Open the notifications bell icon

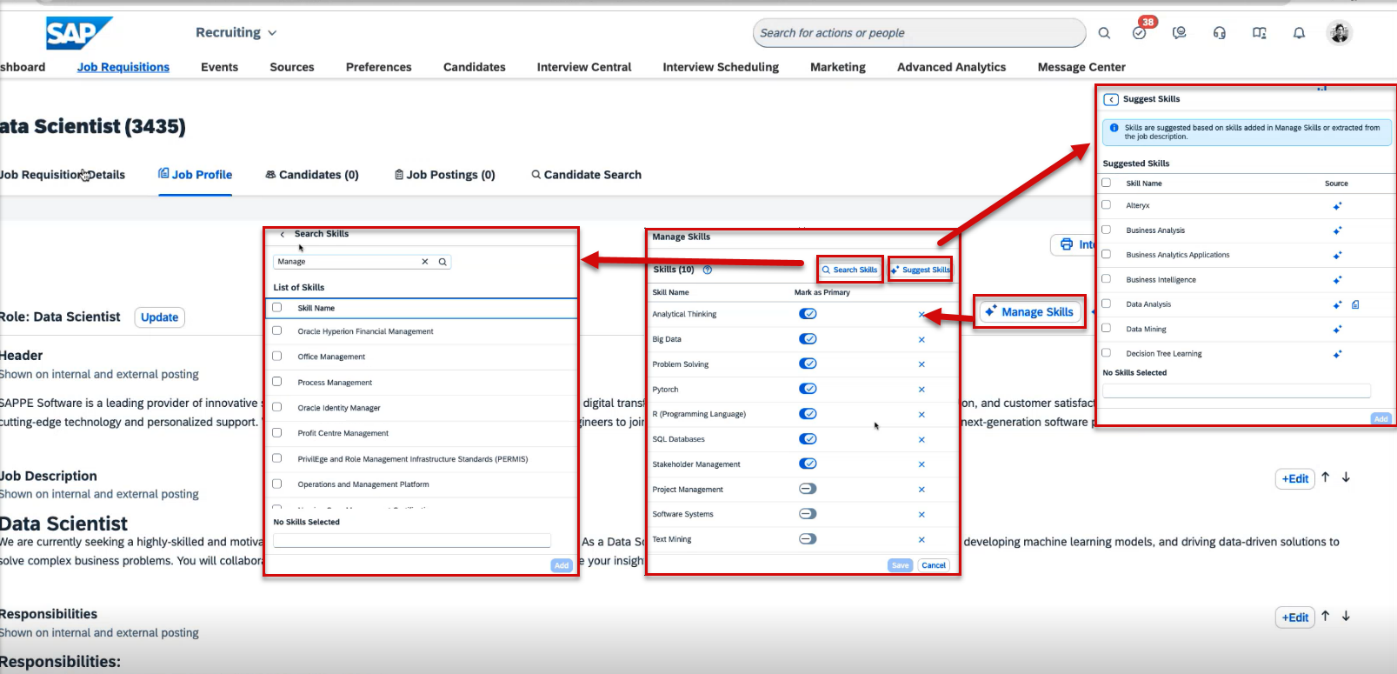click(x=1299, y=33)
